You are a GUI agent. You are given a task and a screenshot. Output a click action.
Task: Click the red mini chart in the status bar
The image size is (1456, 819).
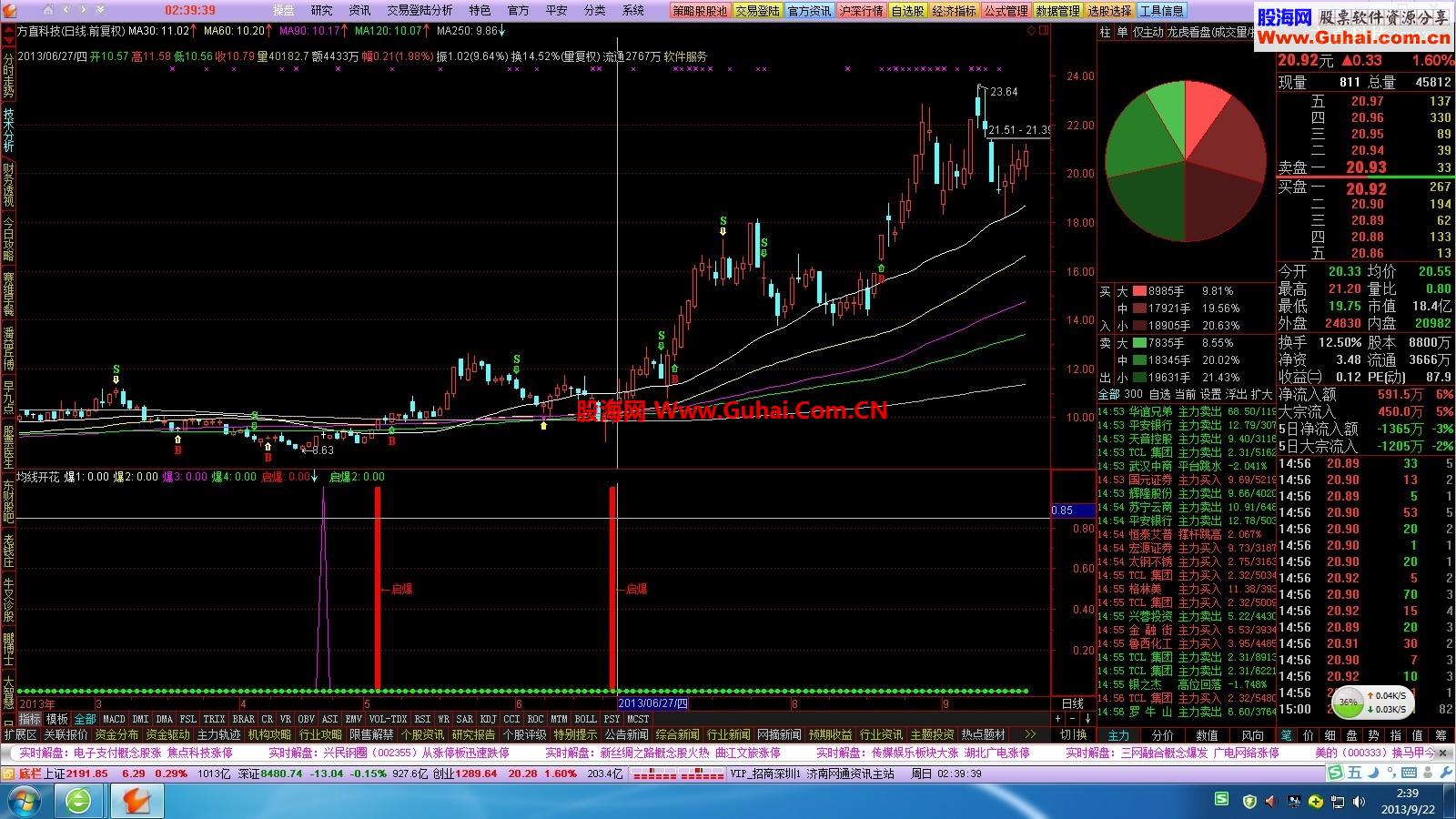coord(678,774)
